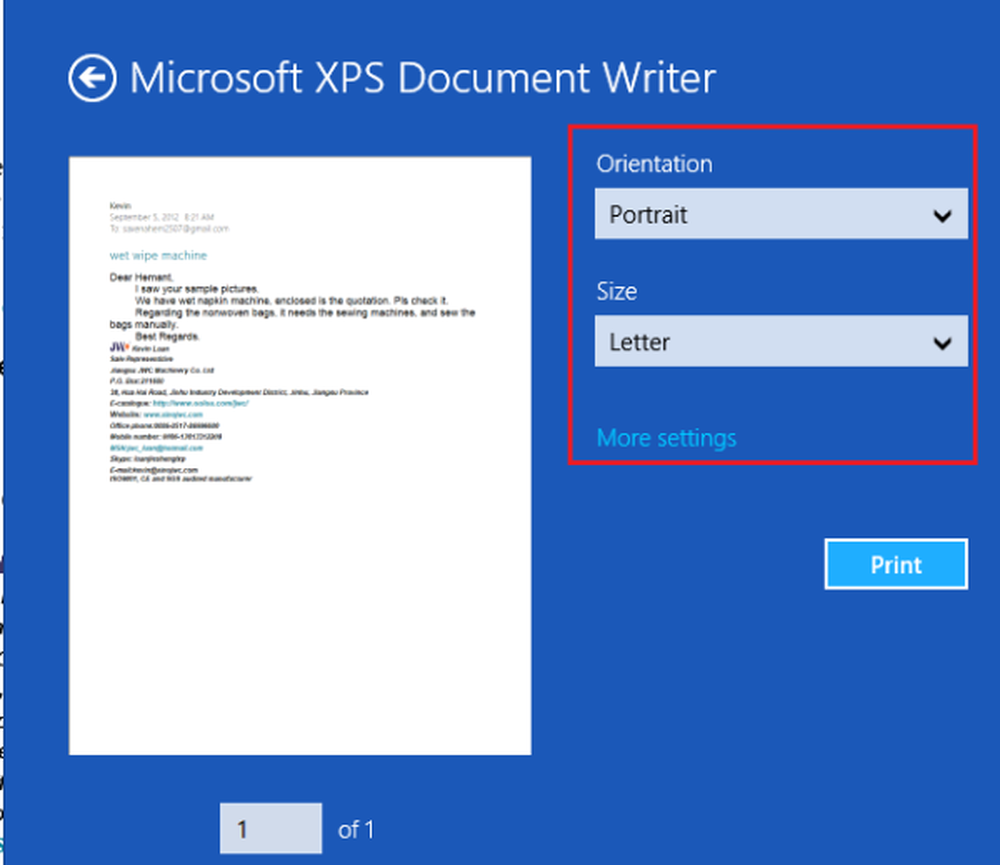Click the Microsoft XPS Document Writer title
Viewport: 1000px width, 865px height.
pos(425,78)
